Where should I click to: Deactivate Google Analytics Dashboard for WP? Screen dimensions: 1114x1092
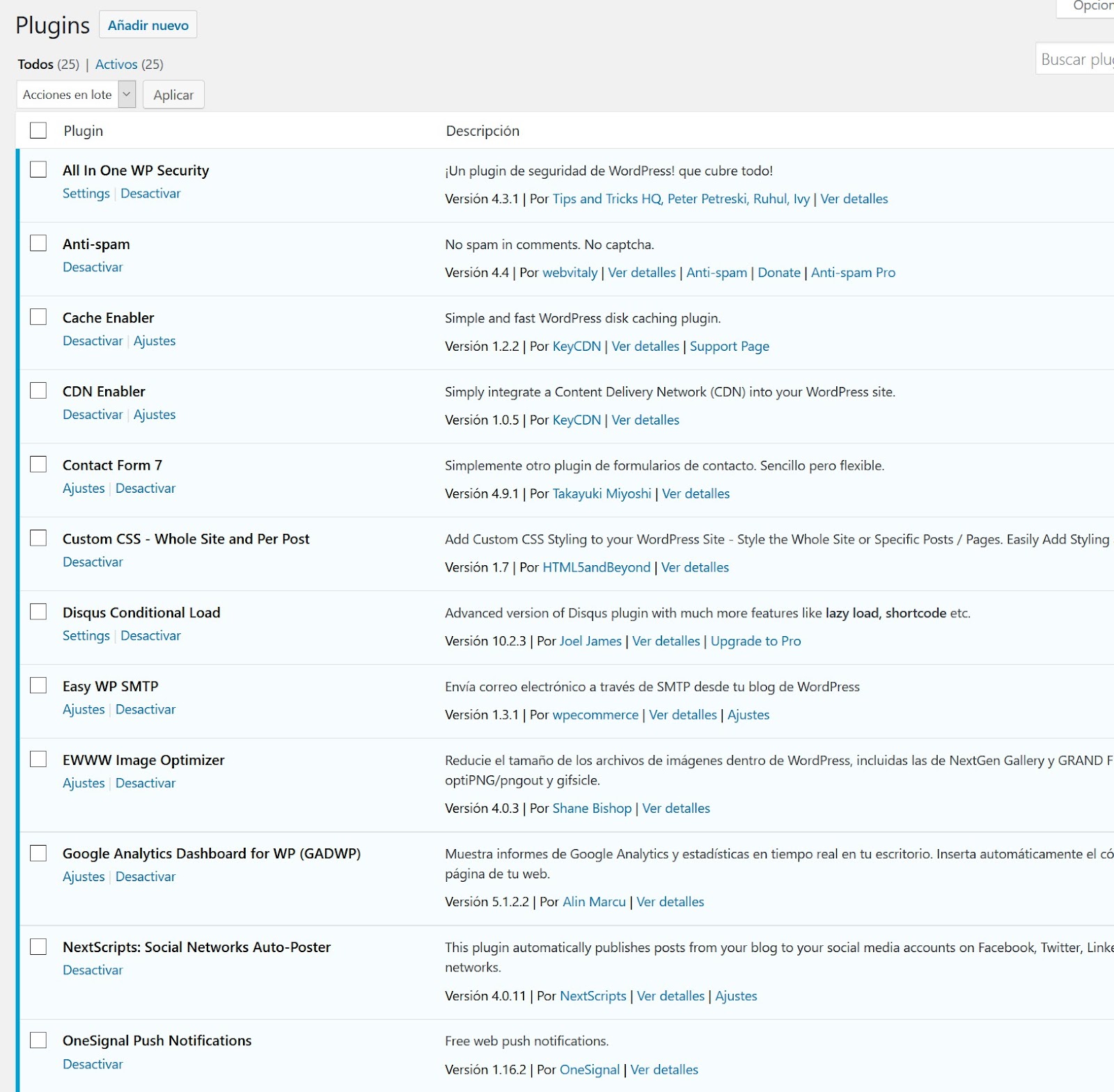tap(146, 877)
